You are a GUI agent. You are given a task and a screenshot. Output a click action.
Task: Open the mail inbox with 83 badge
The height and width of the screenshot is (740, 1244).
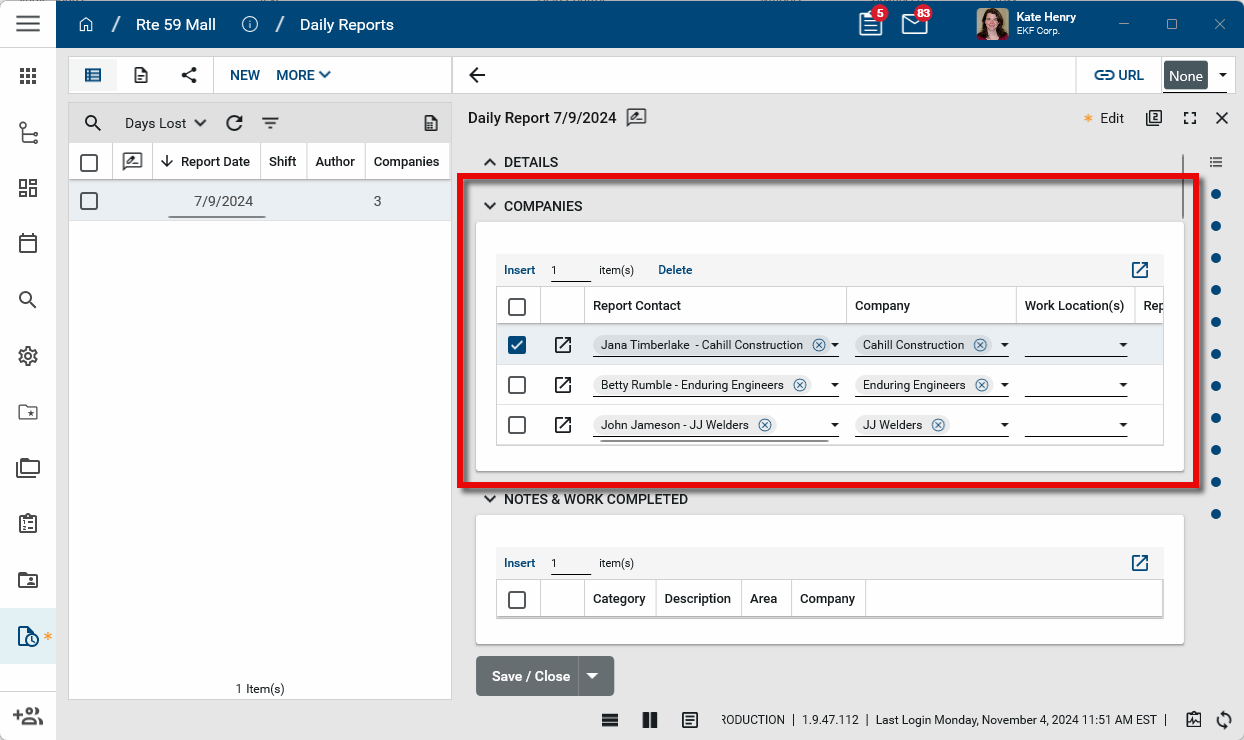click(x=914, y=24)
